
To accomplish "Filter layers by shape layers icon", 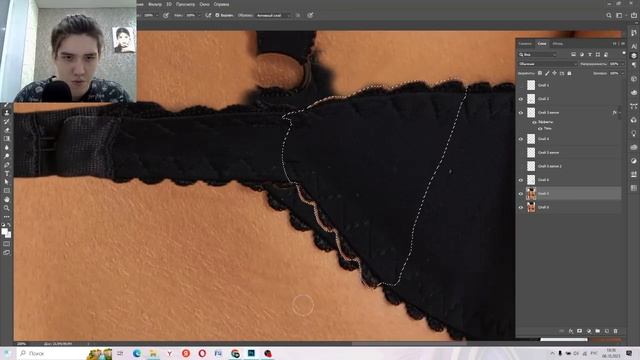I will point(598,54).
